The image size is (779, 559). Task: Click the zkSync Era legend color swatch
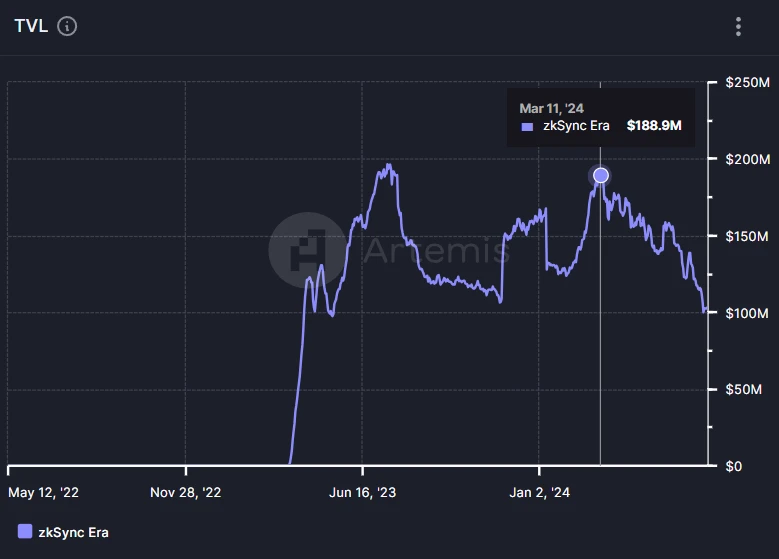pos(25,532)
